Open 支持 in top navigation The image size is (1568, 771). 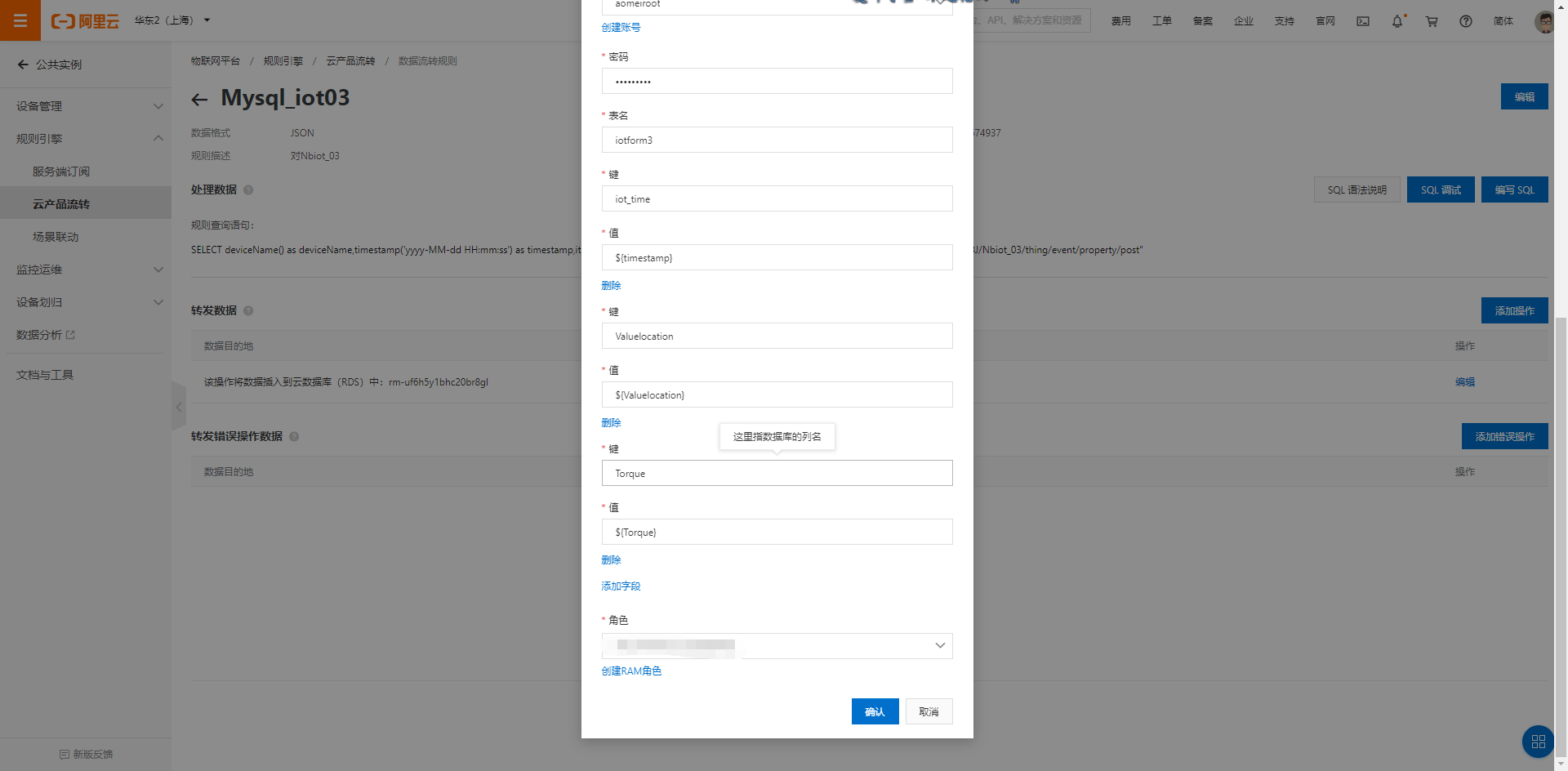pyautogui.click(x=1285, y=21)
